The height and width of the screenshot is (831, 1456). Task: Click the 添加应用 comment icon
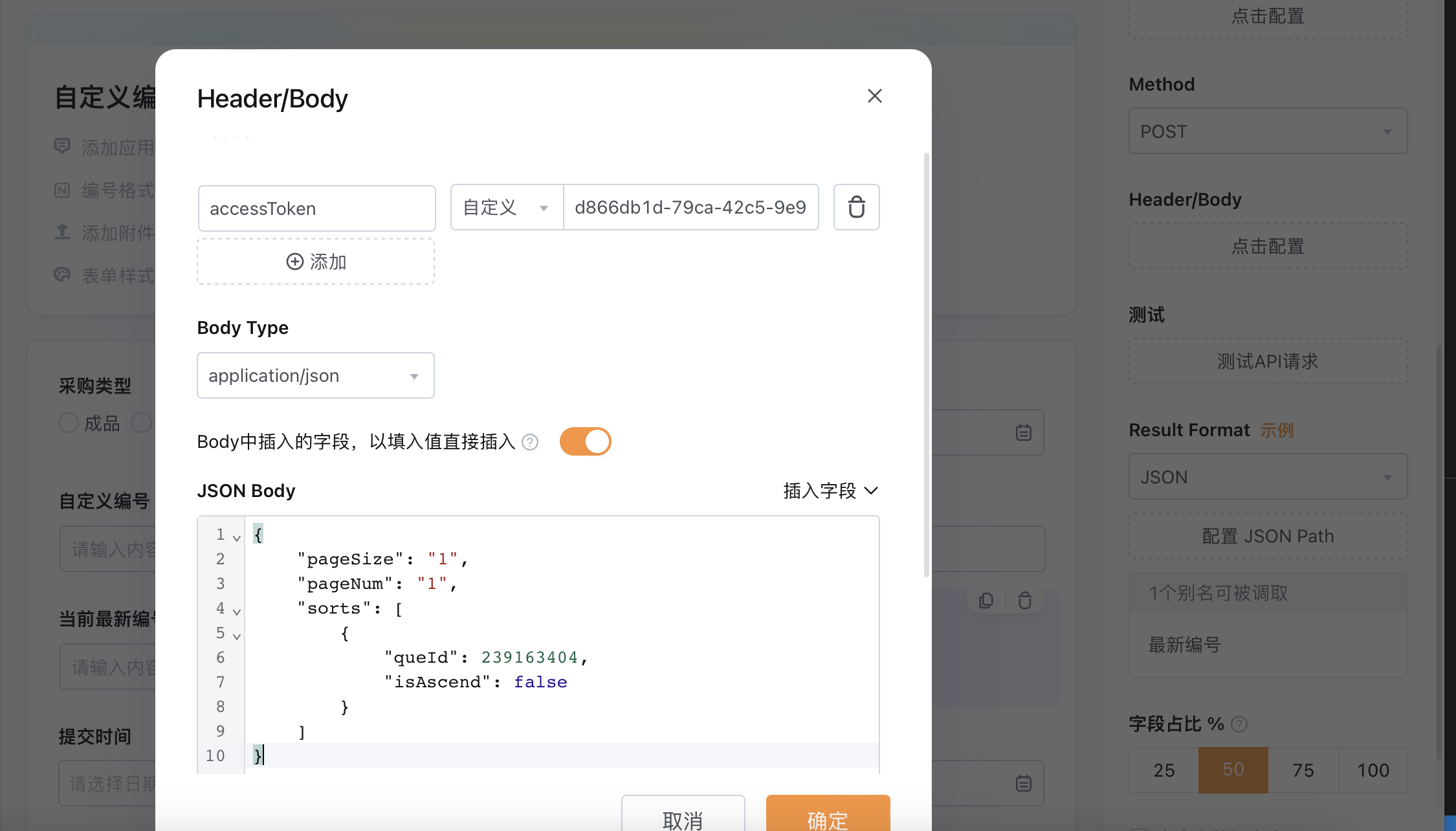pyautogui.click(x=62, y=146)
